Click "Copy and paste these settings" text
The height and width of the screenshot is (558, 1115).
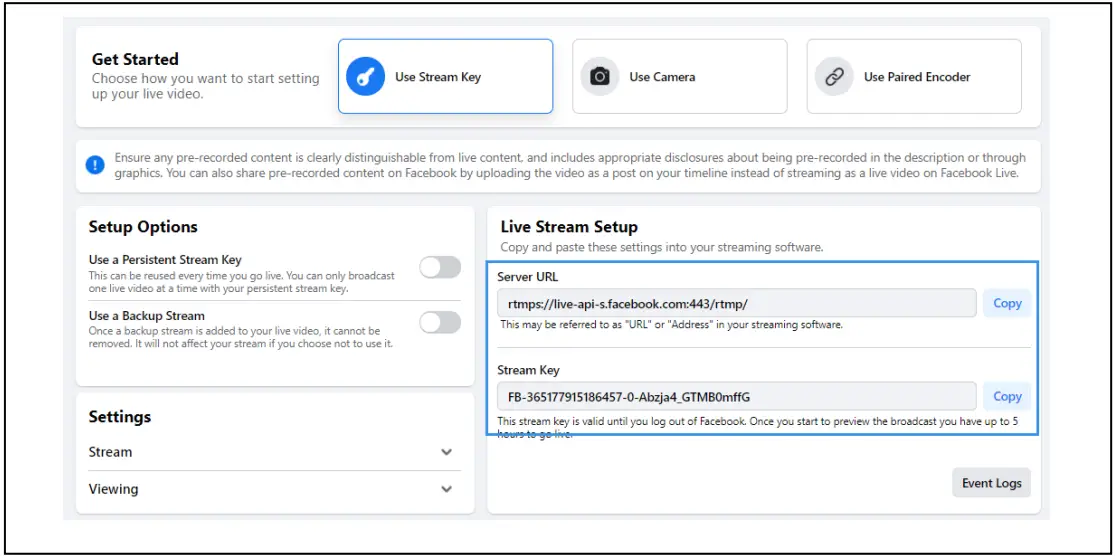tap(662, 247)
